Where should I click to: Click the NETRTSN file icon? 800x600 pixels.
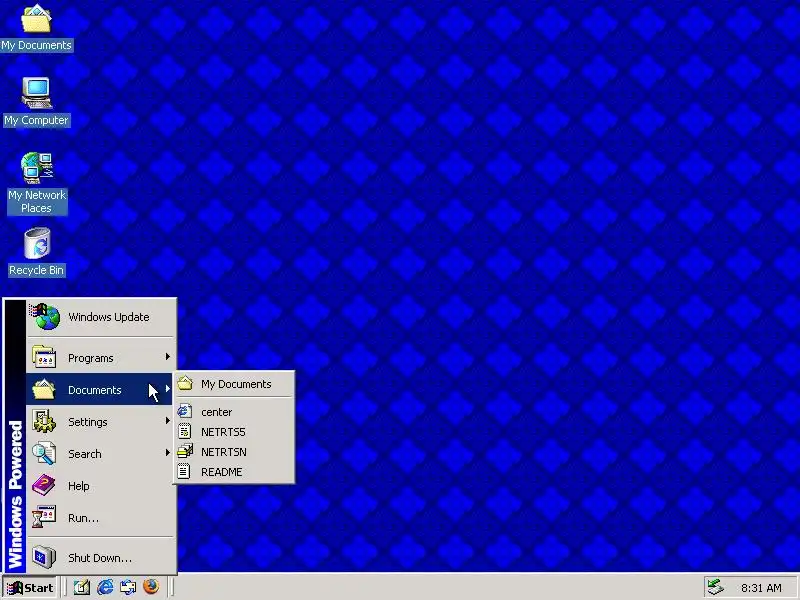point(185,451)
